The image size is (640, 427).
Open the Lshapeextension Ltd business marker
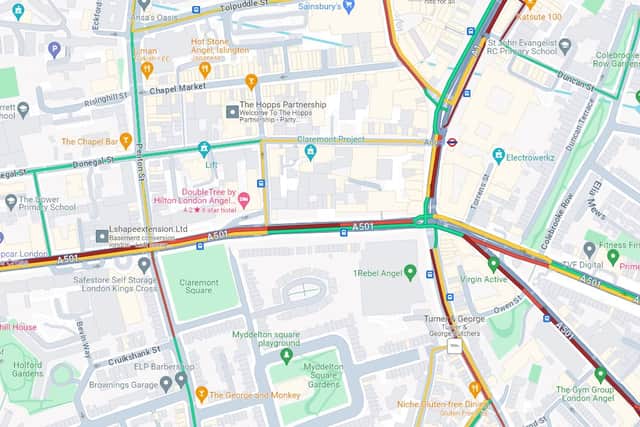coord(102,236)
